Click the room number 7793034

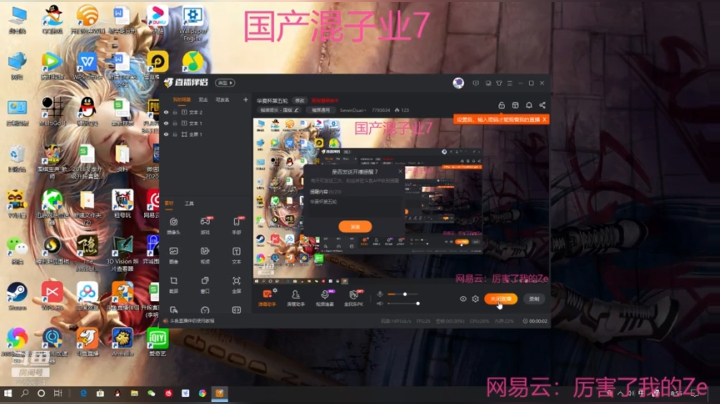pos(381,110)
